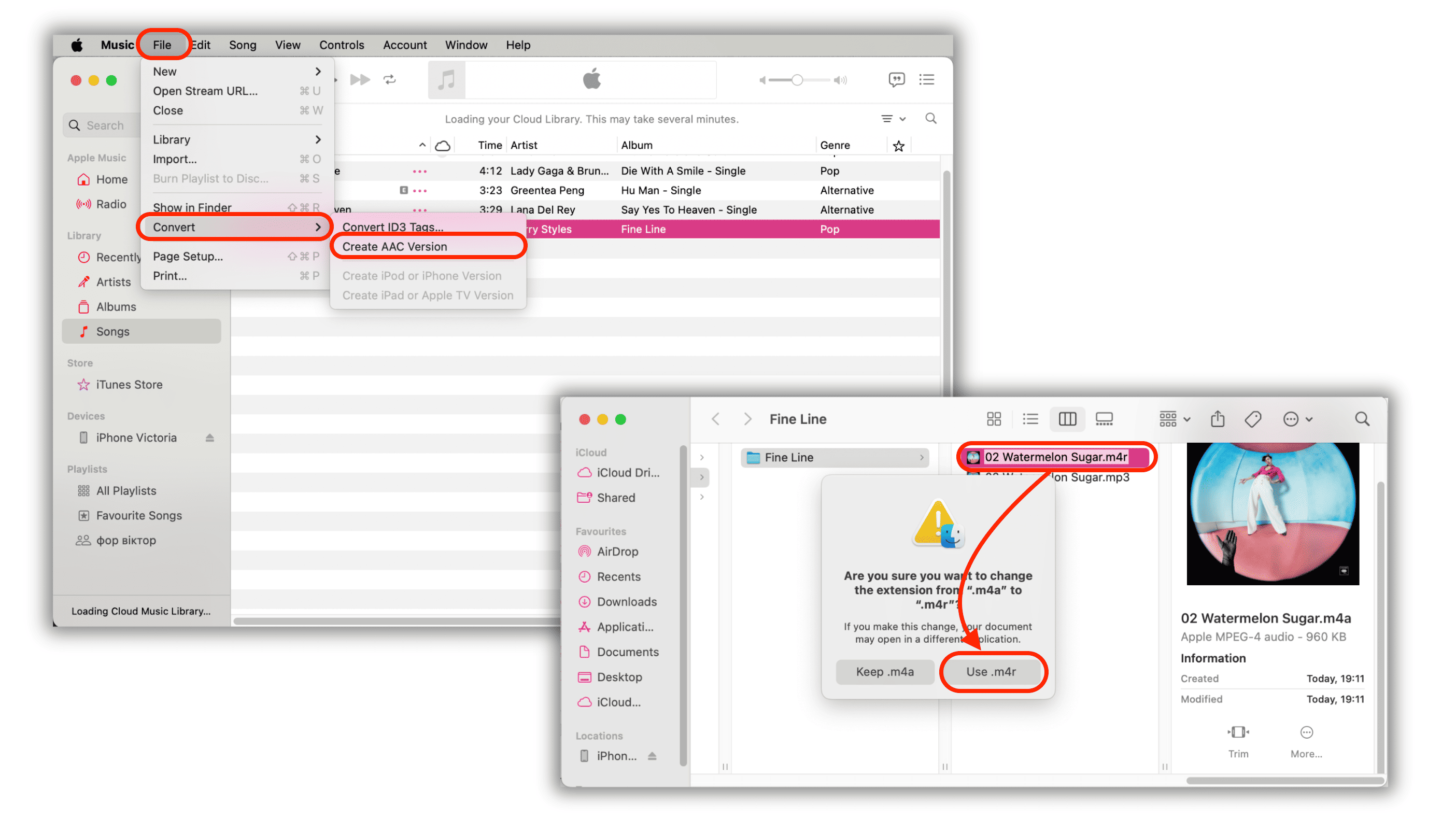Switch Finder to gallery view
The image size is (1456, 819).
click(1104, 419)
